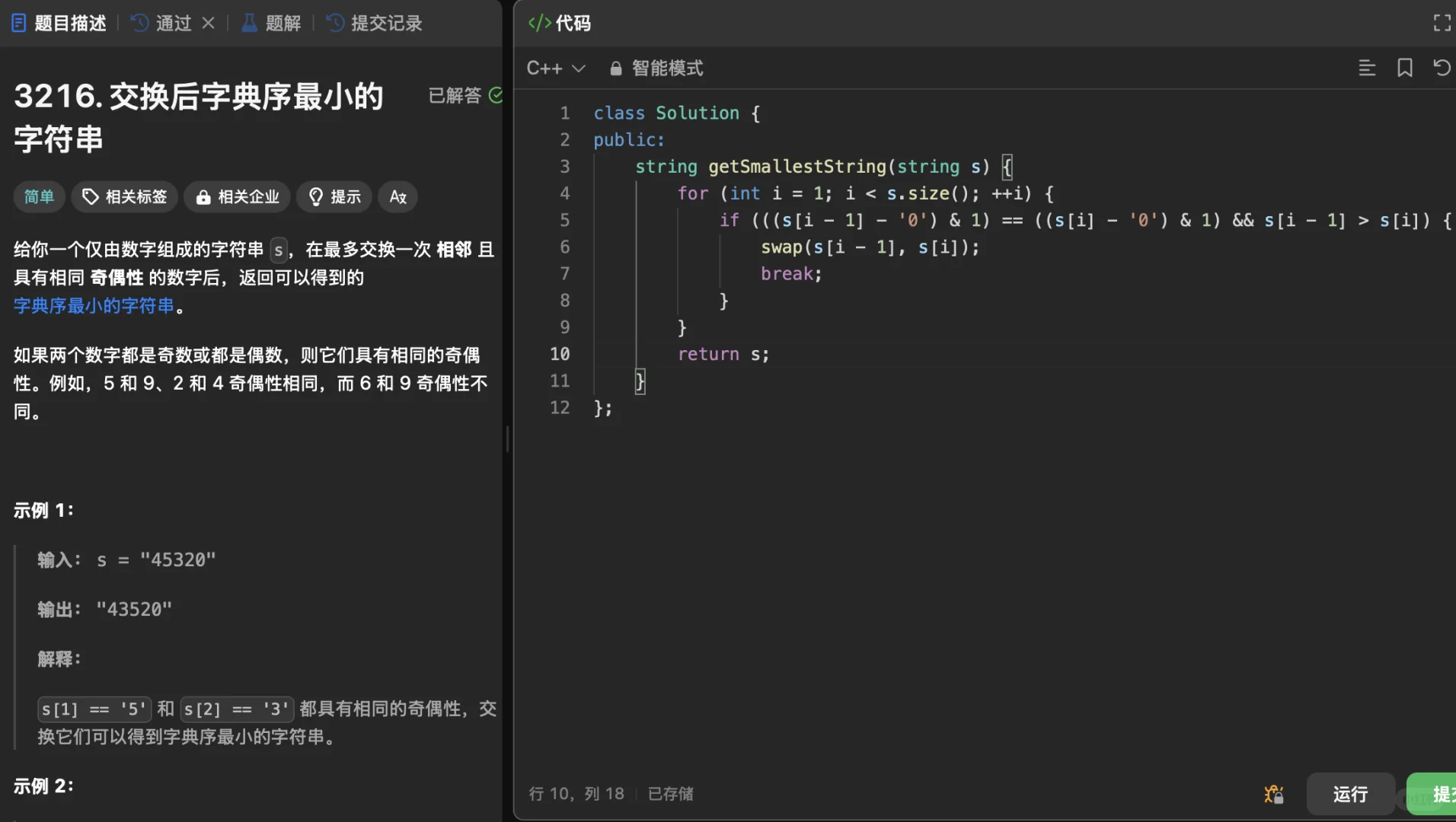1456x822 pixels.
Task: Click the code brackets icon beside 代码
Action: coord(540,23)
